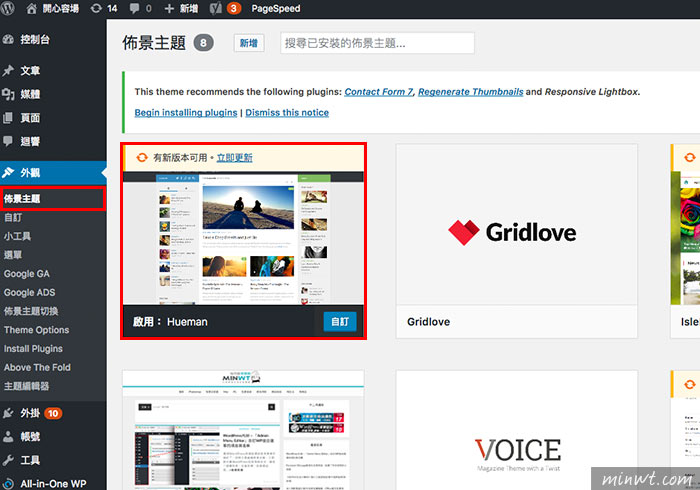This screenshot has width=700, height=490.
Task: Click the 新增 button next to 佈景主題
Action: (x=249, y=43)
